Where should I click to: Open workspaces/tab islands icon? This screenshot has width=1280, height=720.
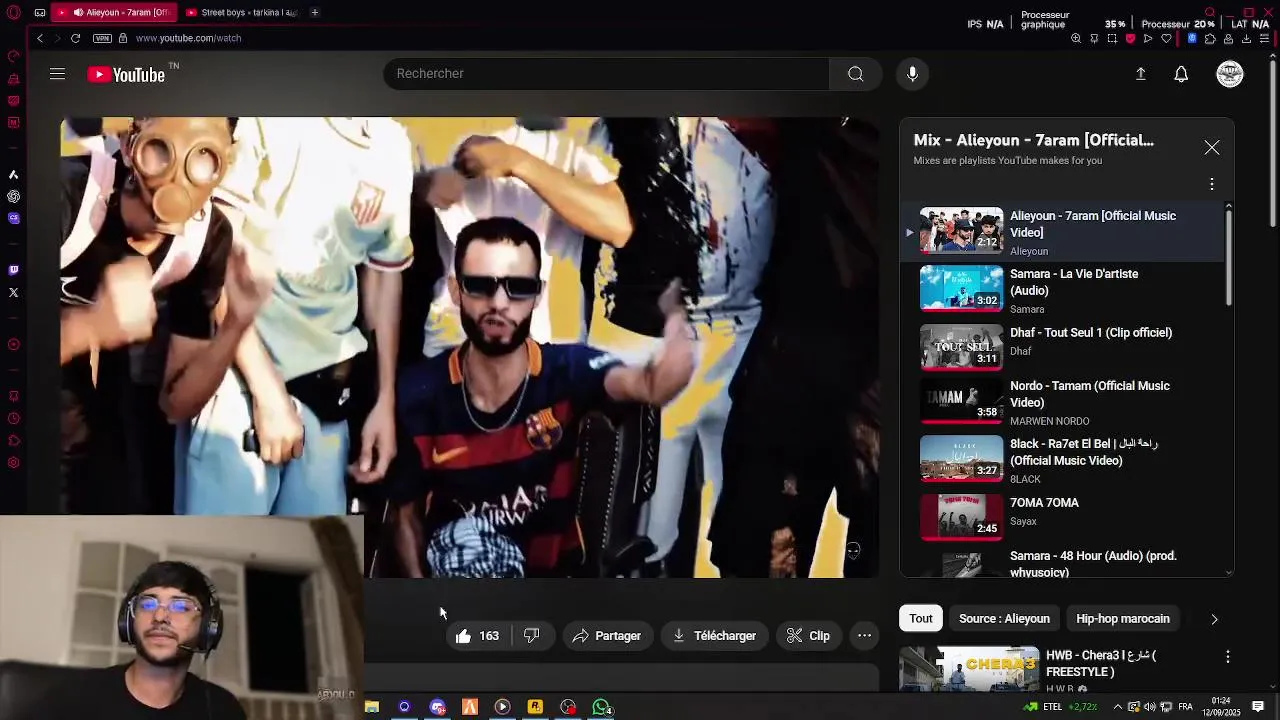(x=39, y=13)
